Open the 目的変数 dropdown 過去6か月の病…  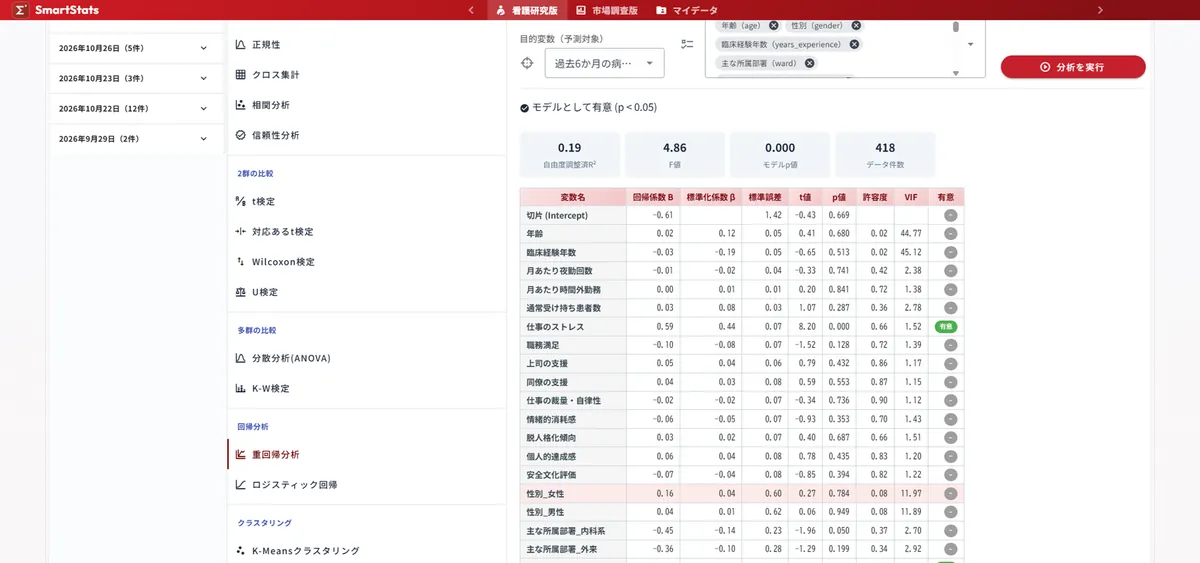tap(605, 63)
